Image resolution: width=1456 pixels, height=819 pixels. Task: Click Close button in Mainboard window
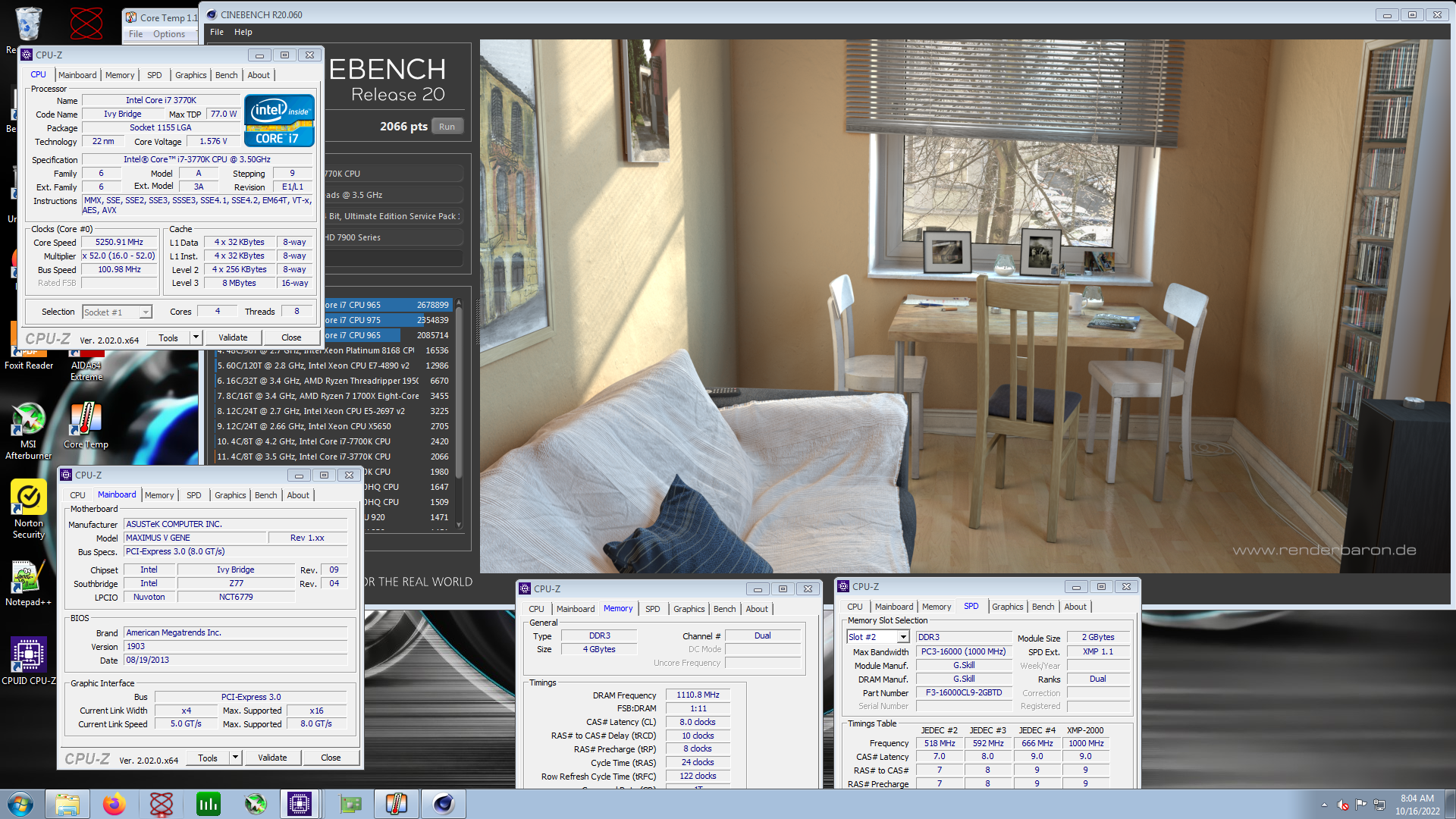(x=331, y=758)
